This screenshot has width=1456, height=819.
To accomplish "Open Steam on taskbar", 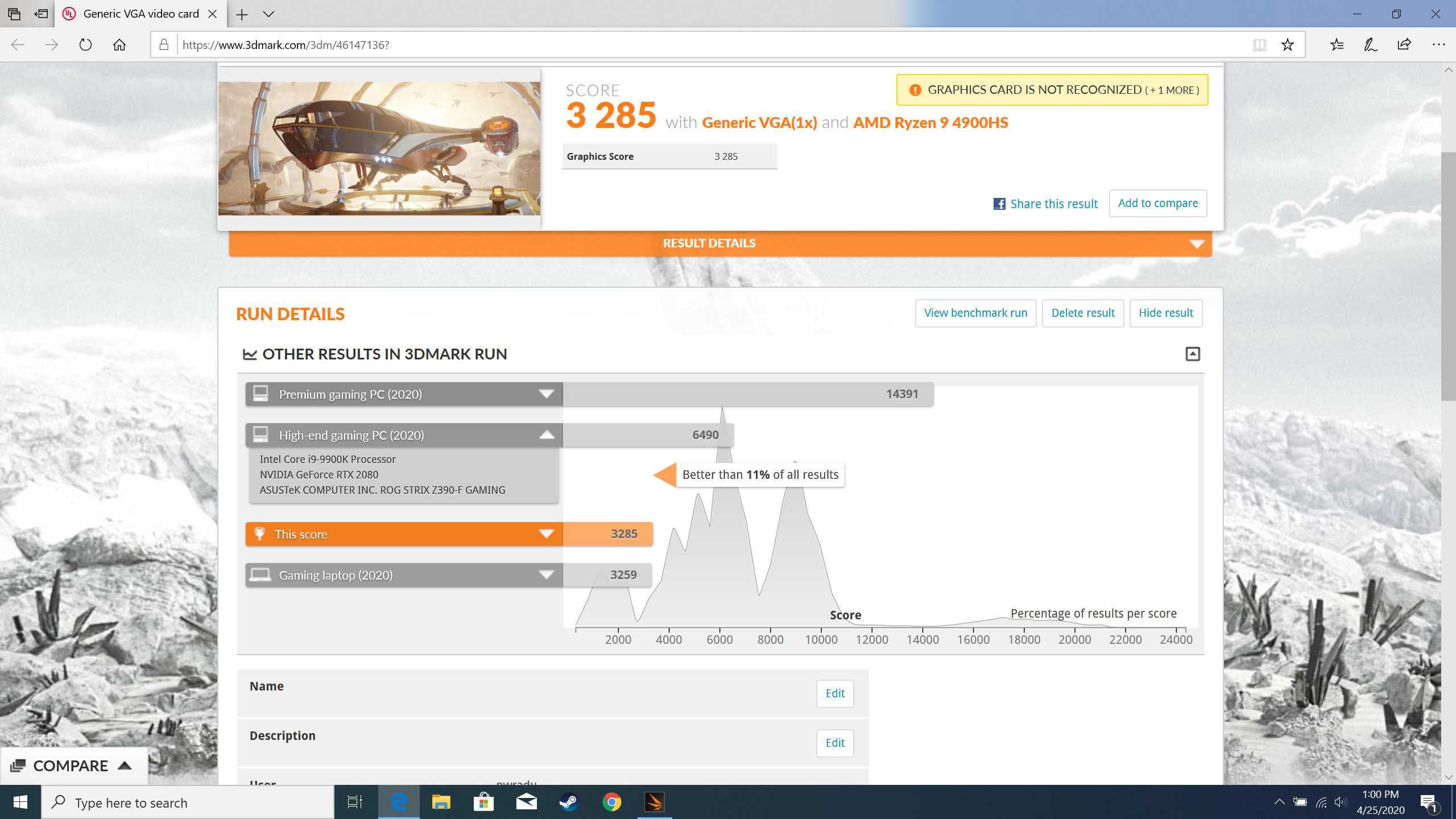I will pos(569,803).
